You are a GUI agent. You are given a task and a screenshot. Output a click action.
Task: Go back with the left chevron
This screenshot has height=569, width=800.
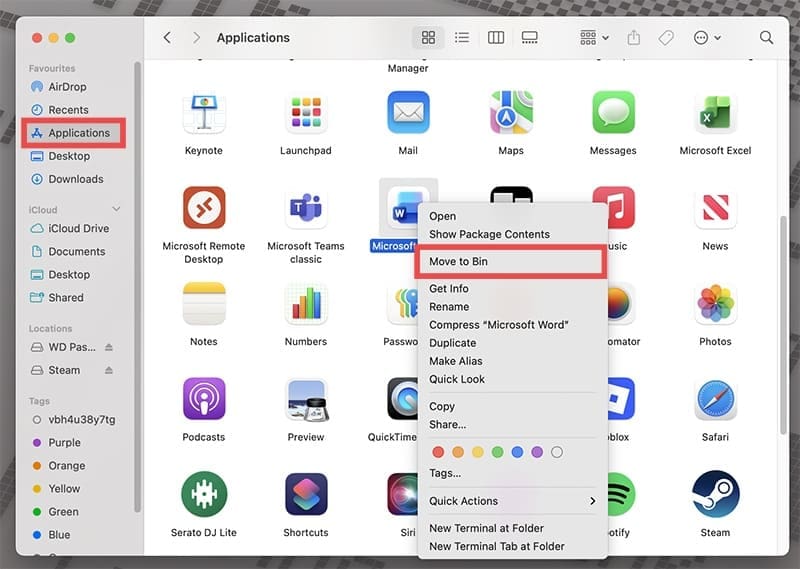[x=167, y=37]
